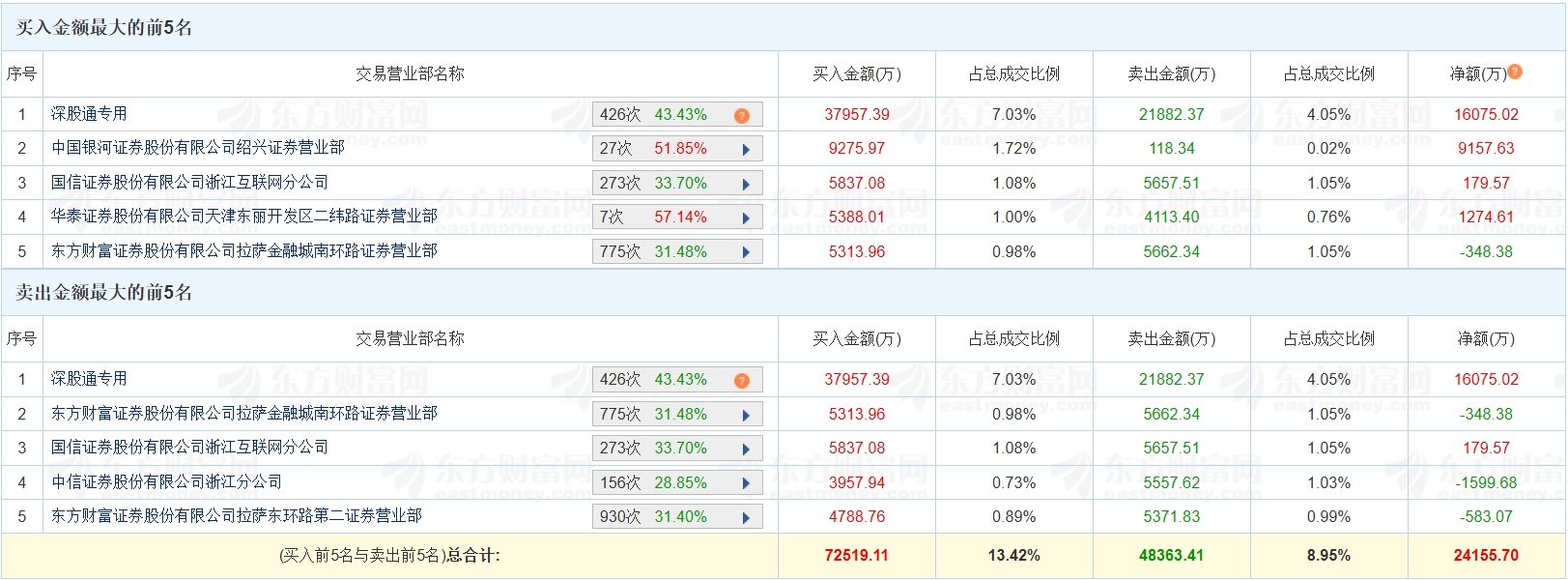
Task: Click ratio value 0.99% in 拉萨东环路第二 row
Action: click(1328, 516)
